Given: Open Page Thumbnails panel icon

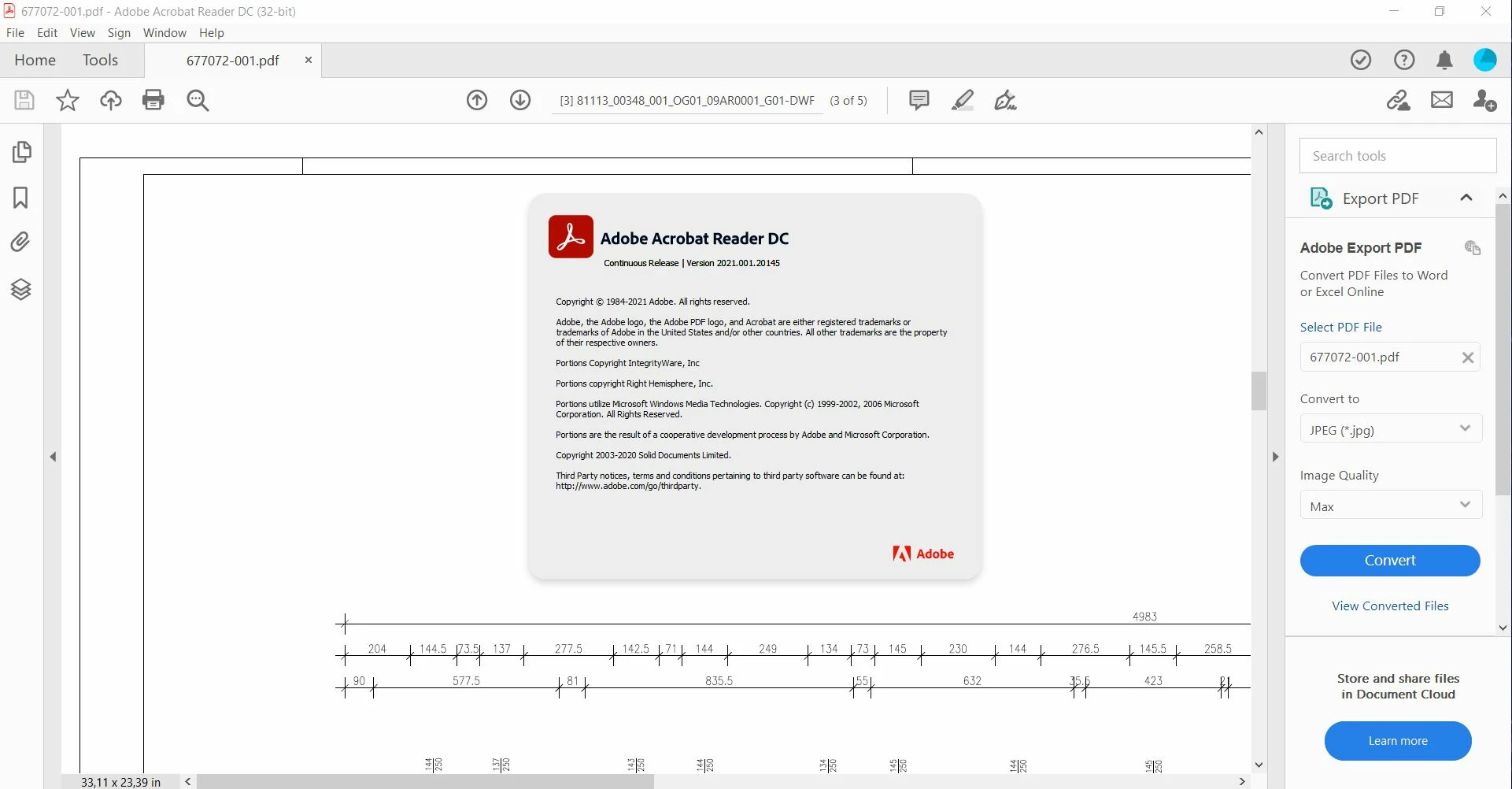Looking at the screenshot, I should [22, 151].
